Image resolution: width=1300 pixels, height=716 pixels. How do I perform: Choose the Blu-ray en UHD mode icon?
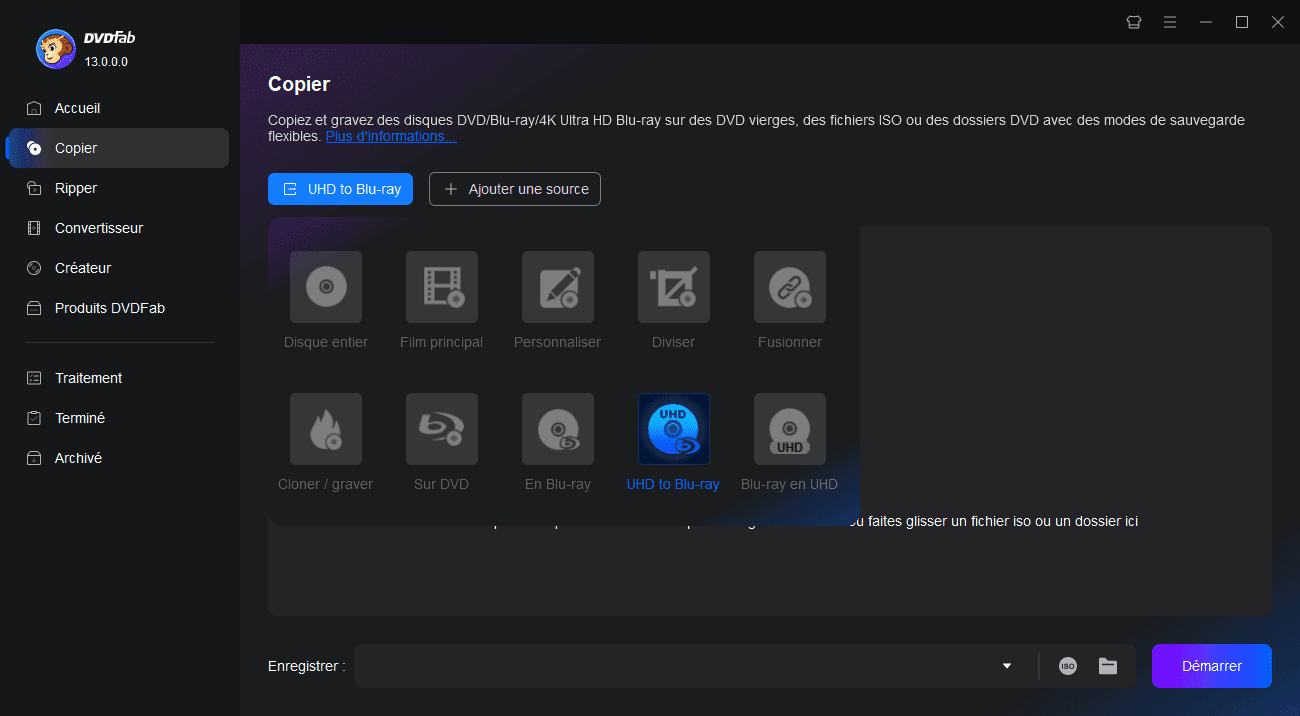pyautogui.click(x=790, y=429)
